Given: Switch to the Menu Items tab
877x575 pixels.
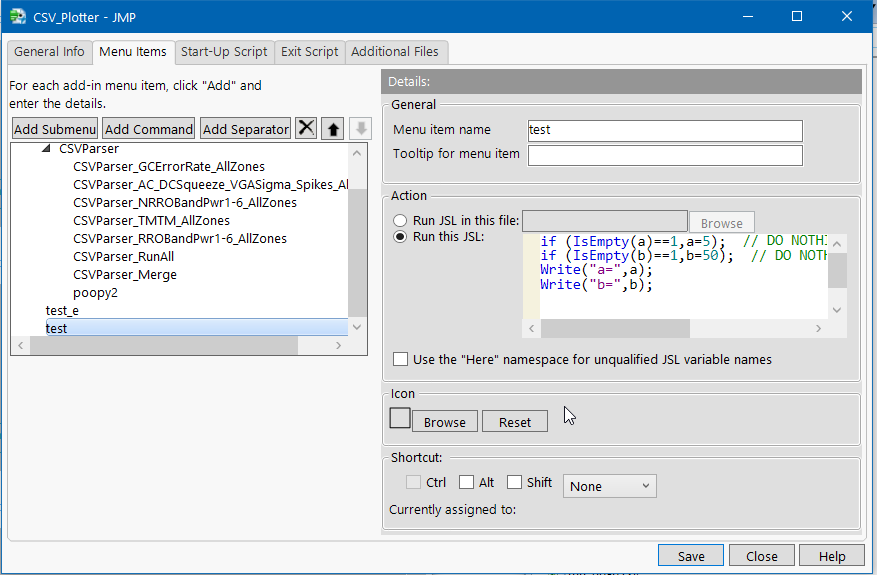Looking at the screenshot, I should [x=133, y=51].
